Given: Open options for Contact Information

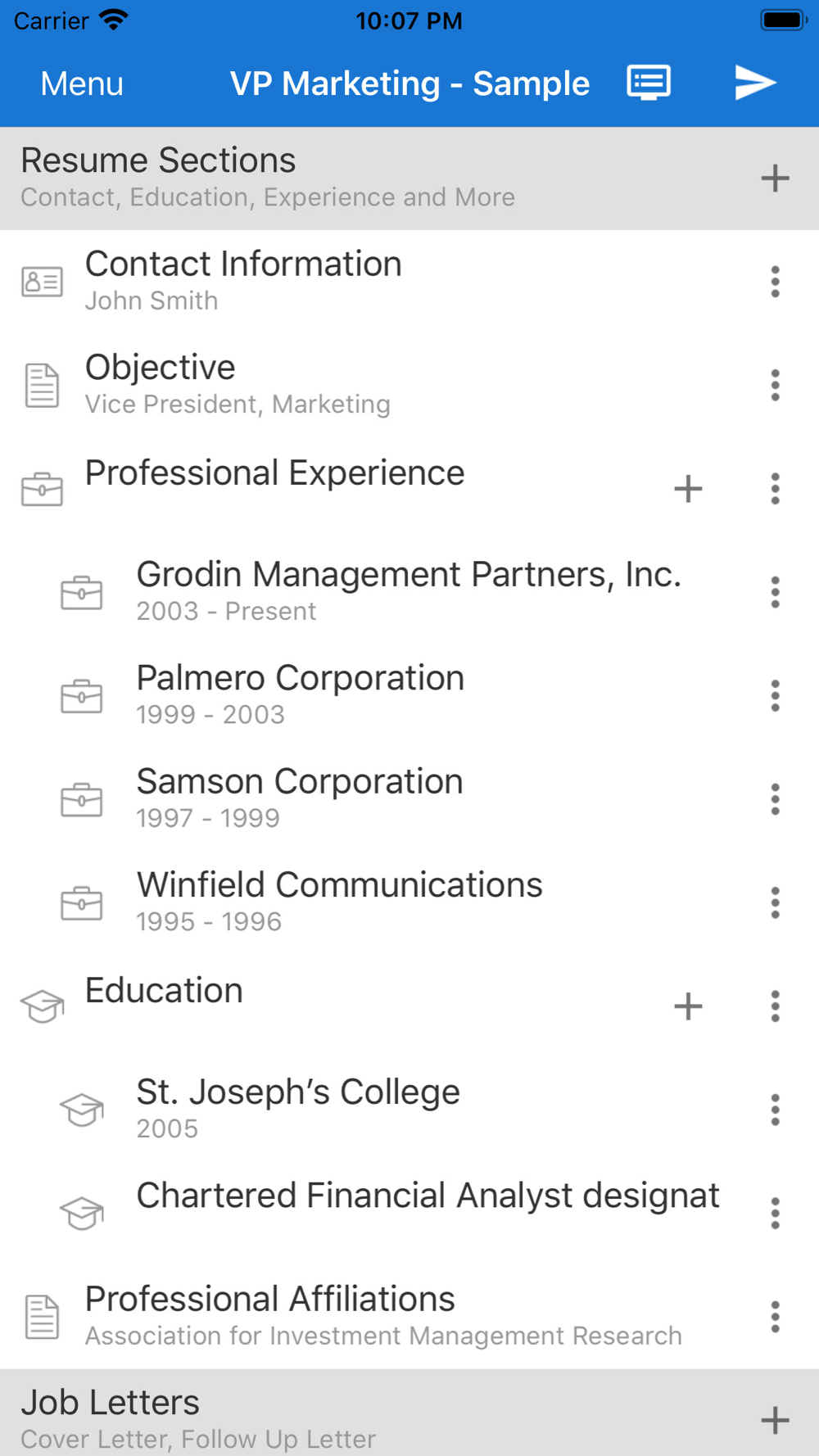Looking at the screenshot, I should (775, 282).
